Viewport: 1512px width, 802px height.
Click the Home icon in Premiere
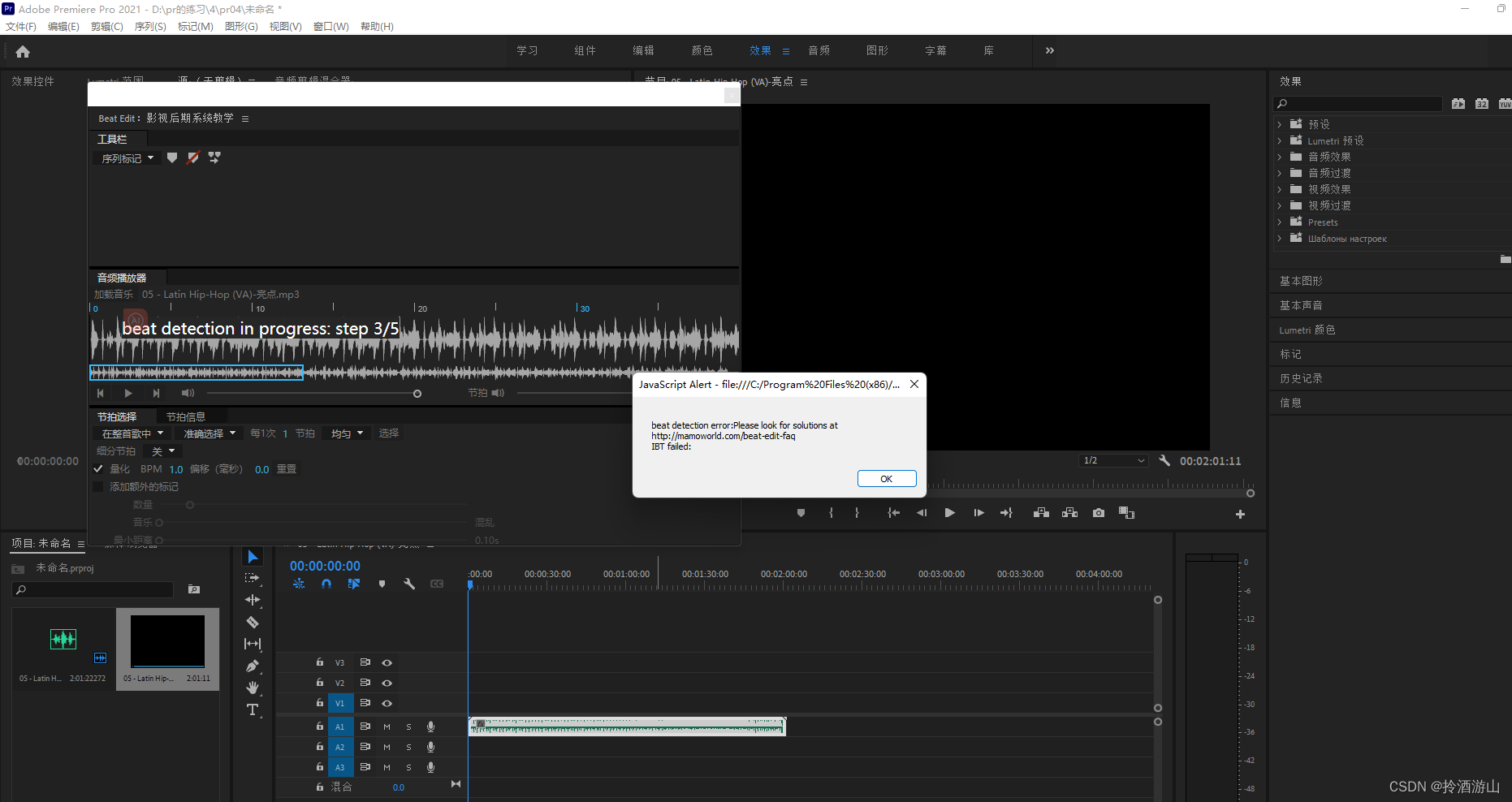click(23, 52)
